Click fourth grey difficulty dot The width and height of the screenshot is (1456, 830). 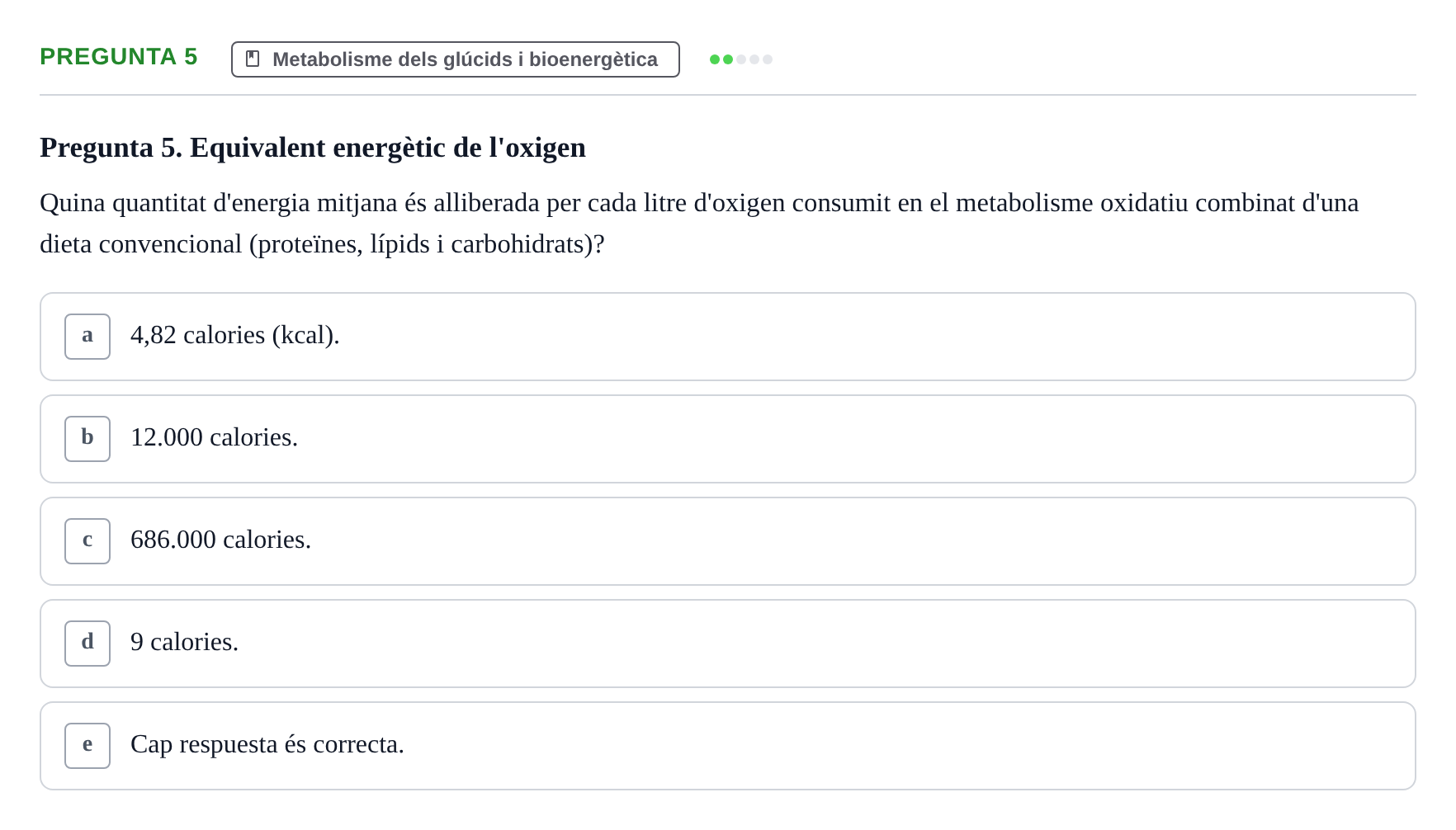pyautogui.click(x=754, y=59)
